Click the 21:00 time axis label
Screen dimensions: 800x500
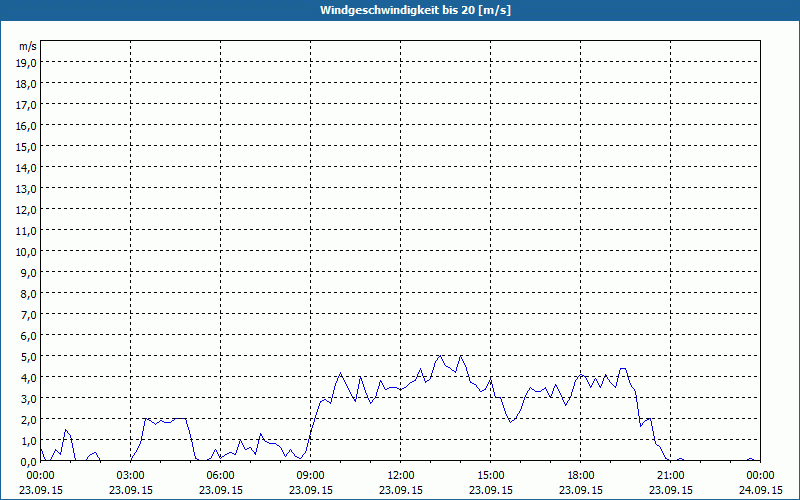(x=670, y=476)
